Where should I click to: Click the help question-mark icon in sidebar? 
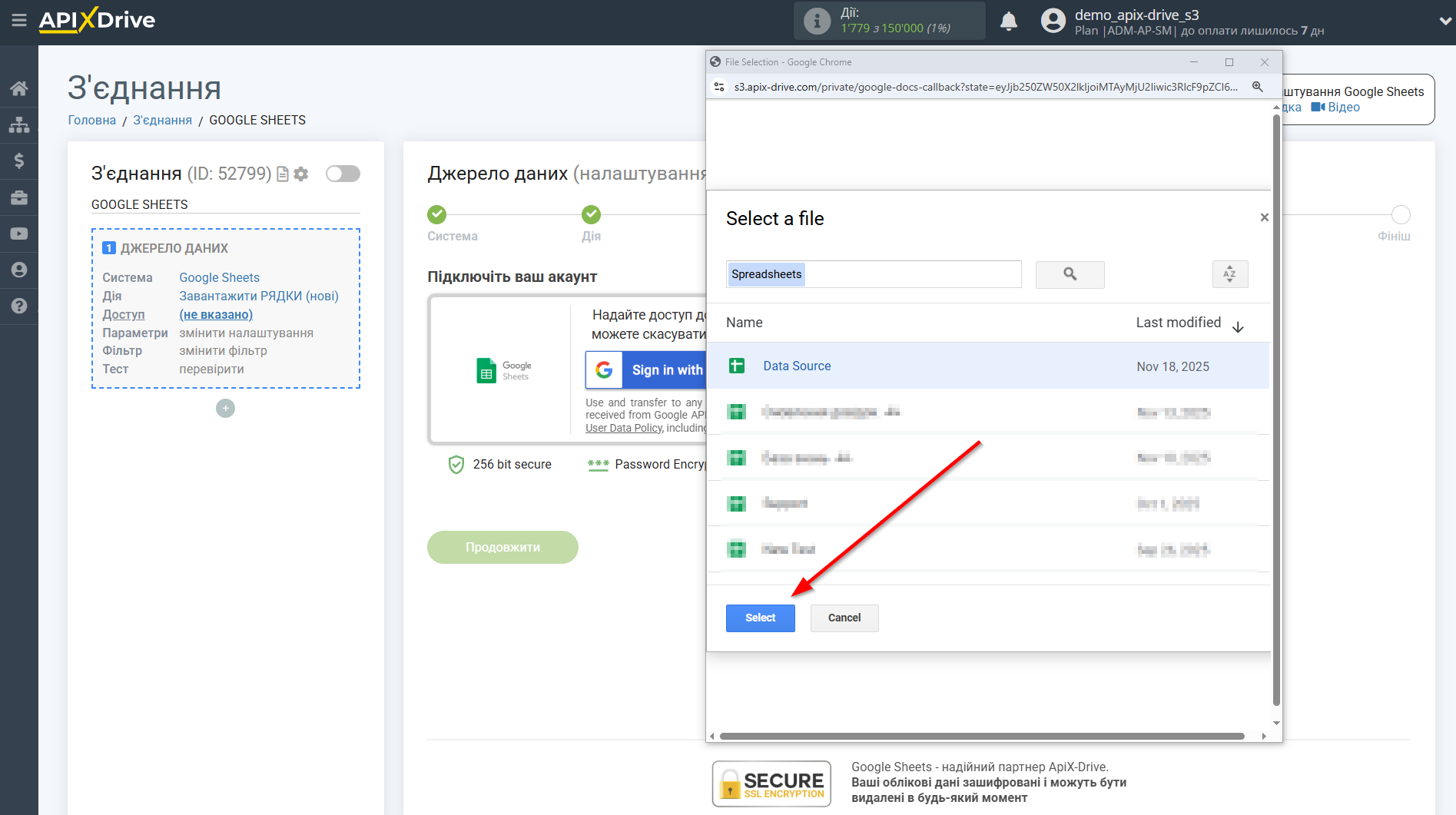click(19, 306)
